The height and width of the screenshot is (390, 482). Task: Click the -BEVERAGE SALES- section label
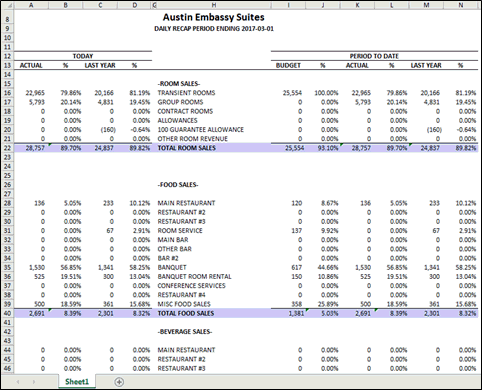click(185, 332)
